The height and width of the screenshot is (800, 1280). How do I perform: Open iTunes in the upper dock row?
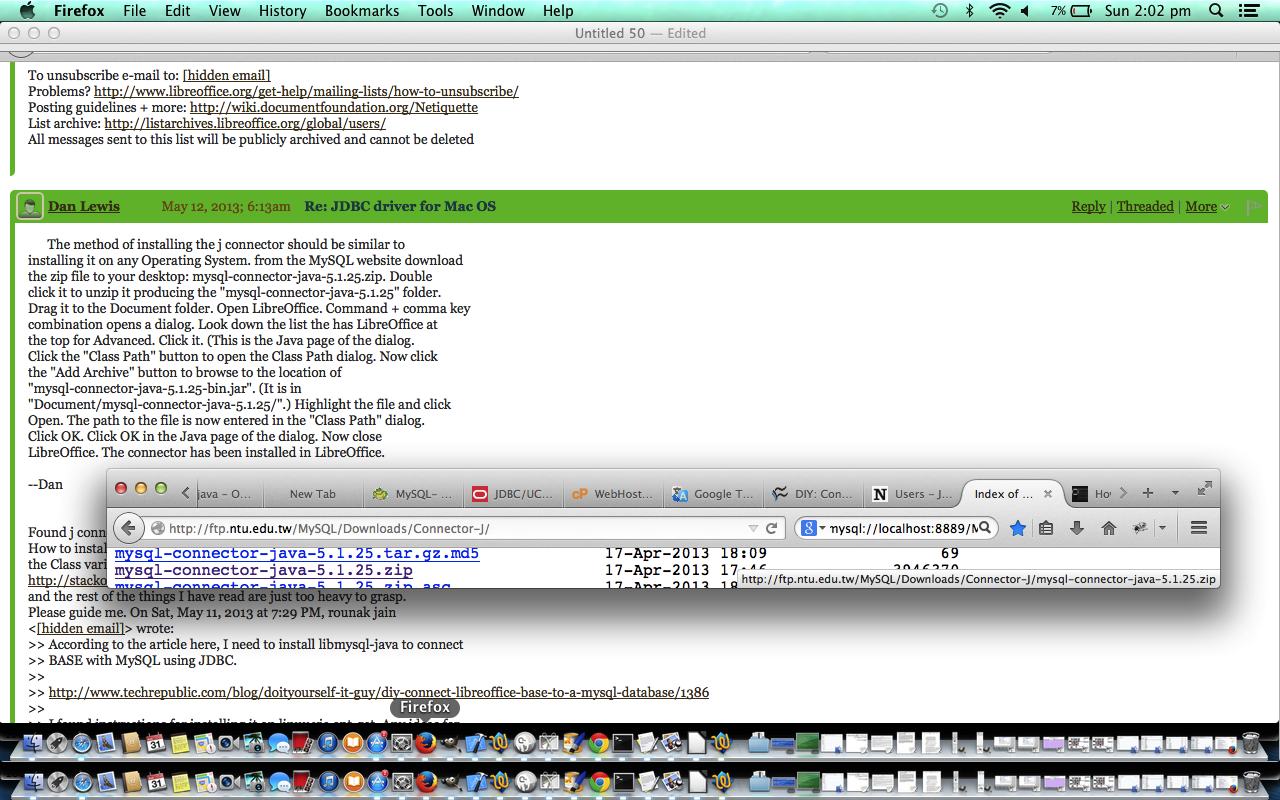(x=328, y=743)
